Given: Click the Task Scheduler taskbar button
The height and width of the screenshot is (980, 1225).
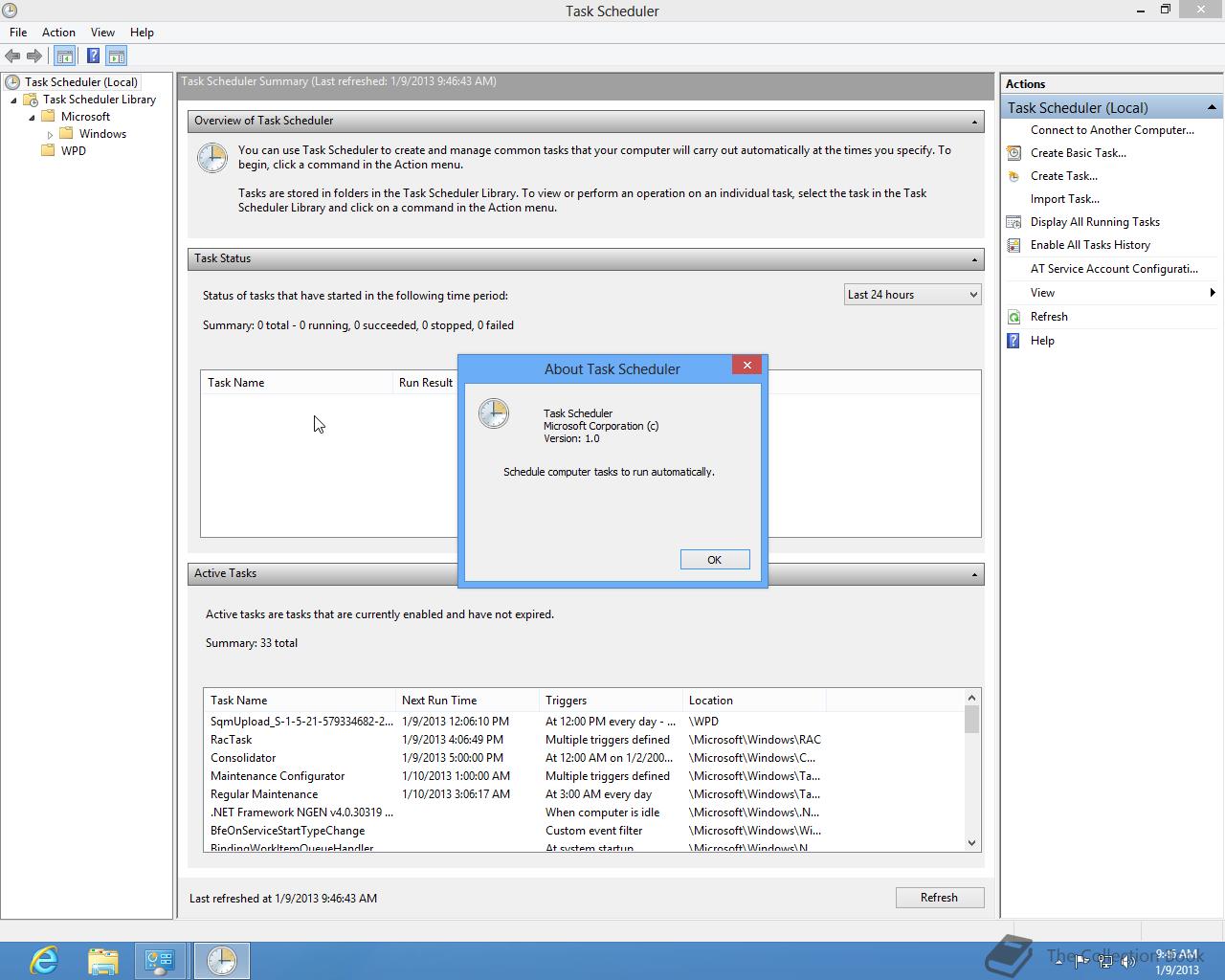Looking at the screenshot, I should pos(222,961).
